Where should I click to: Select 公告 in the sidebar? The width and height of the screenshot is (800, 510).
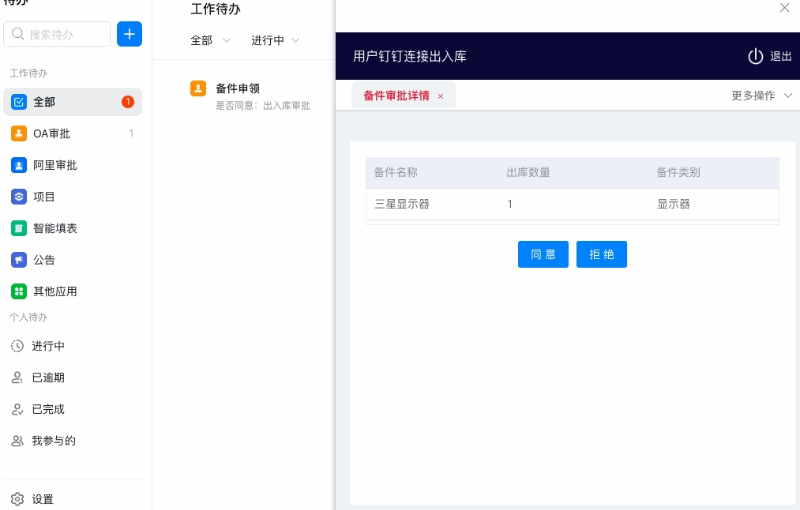click(72, 260)
